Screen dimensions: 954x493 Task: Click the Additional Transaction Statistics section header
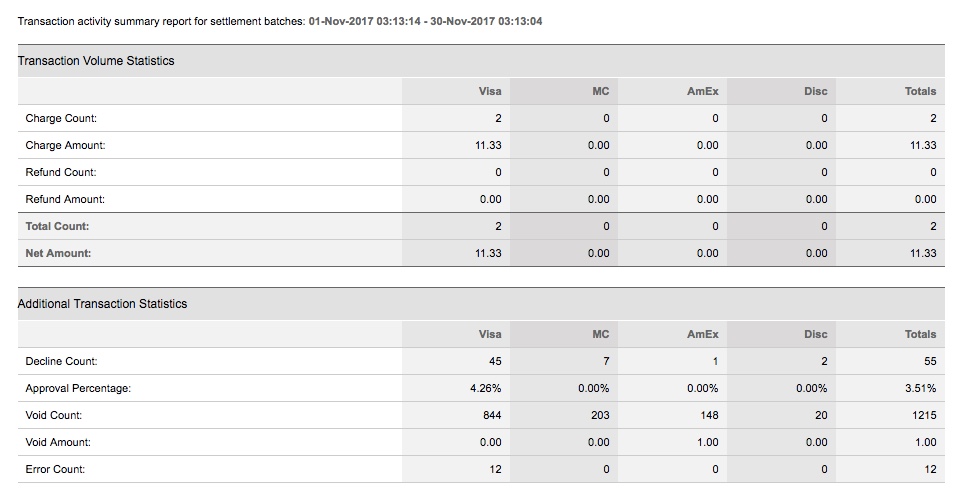102,304
